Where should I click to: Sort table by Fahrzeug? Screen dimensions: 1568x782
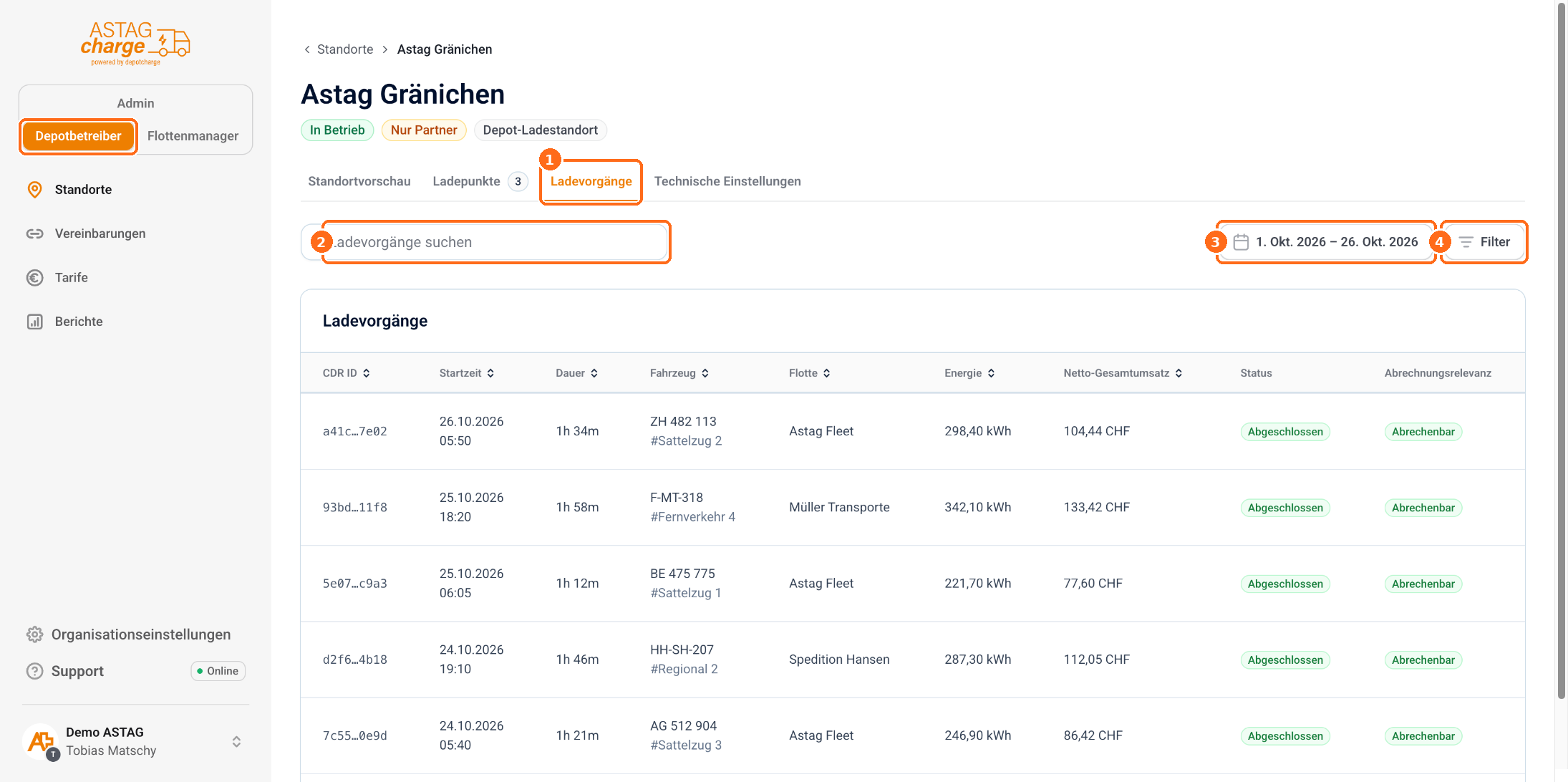coord(679,373)
